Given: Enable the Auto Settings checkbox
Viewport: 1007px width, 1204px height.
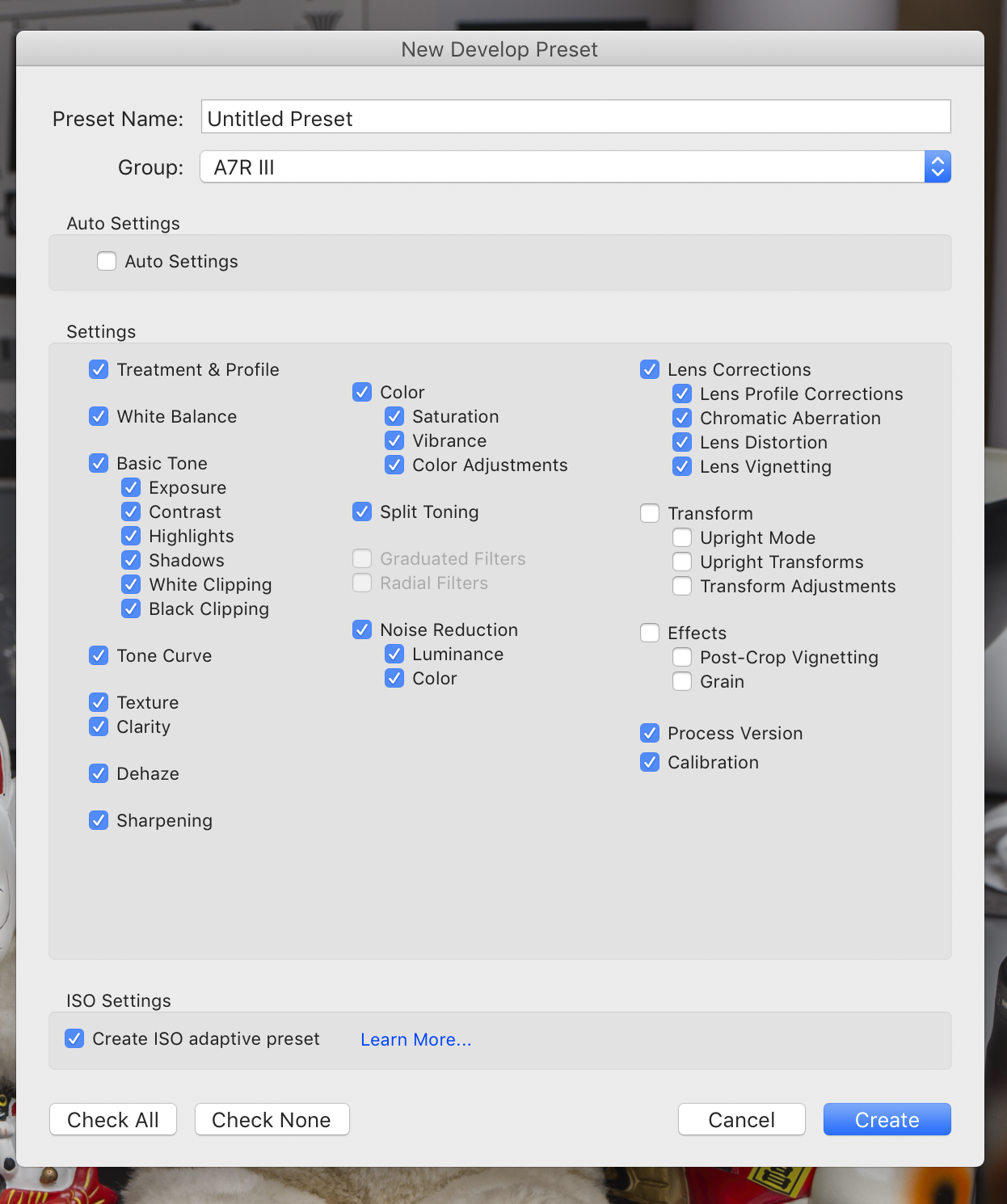Looking at the screenshot, I should click(107, 261).
